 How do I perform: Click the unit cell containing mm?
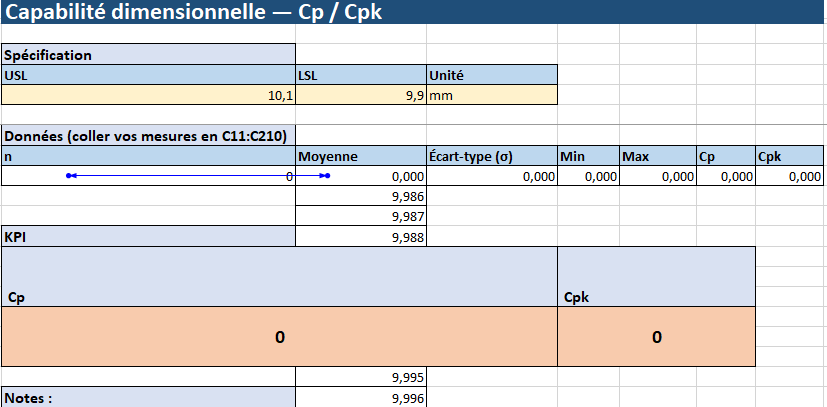[x=490, y=95]
